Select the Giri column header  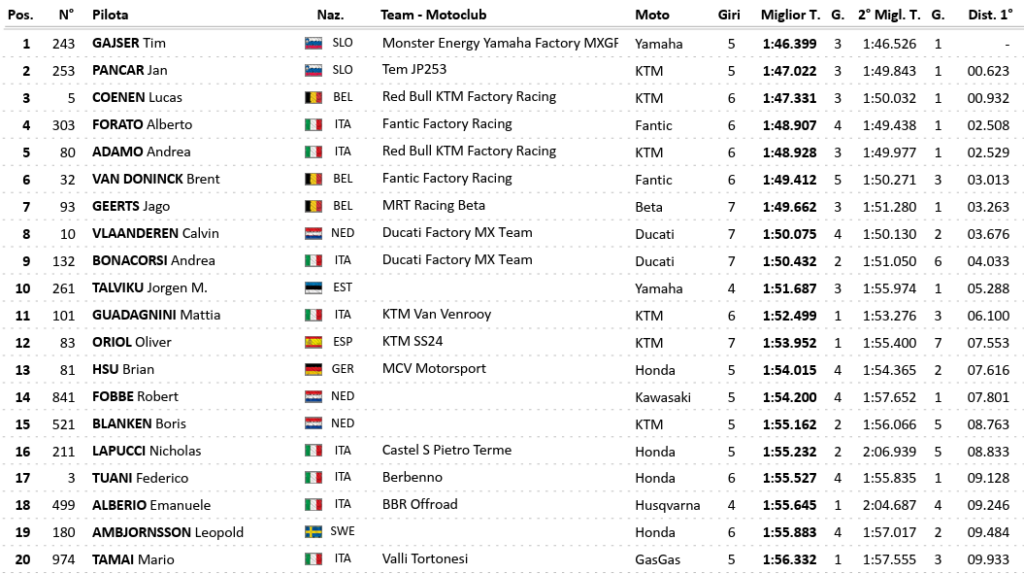click(729, 15)
